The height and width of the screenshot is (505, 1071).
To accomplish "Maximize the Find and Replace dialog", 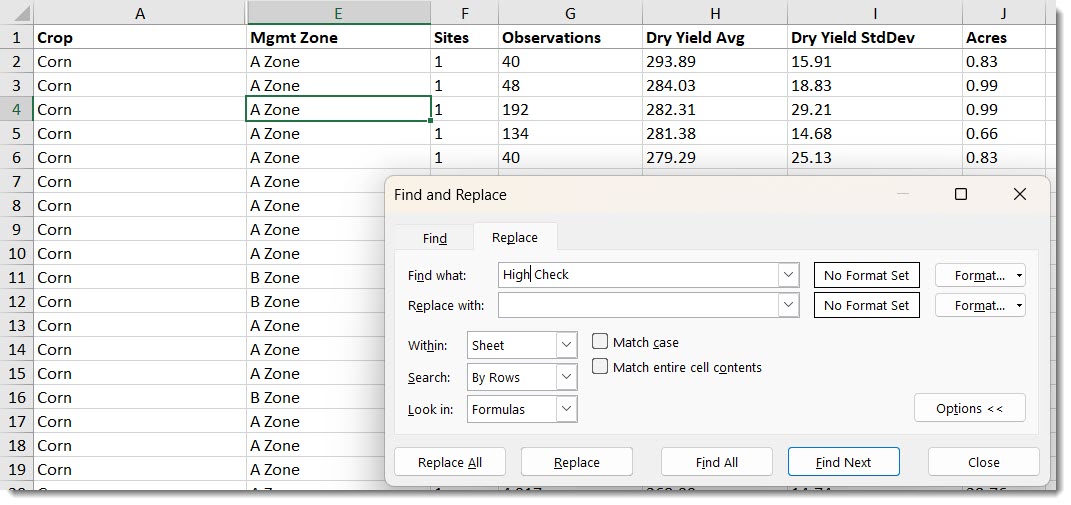I will coord(960,195).
